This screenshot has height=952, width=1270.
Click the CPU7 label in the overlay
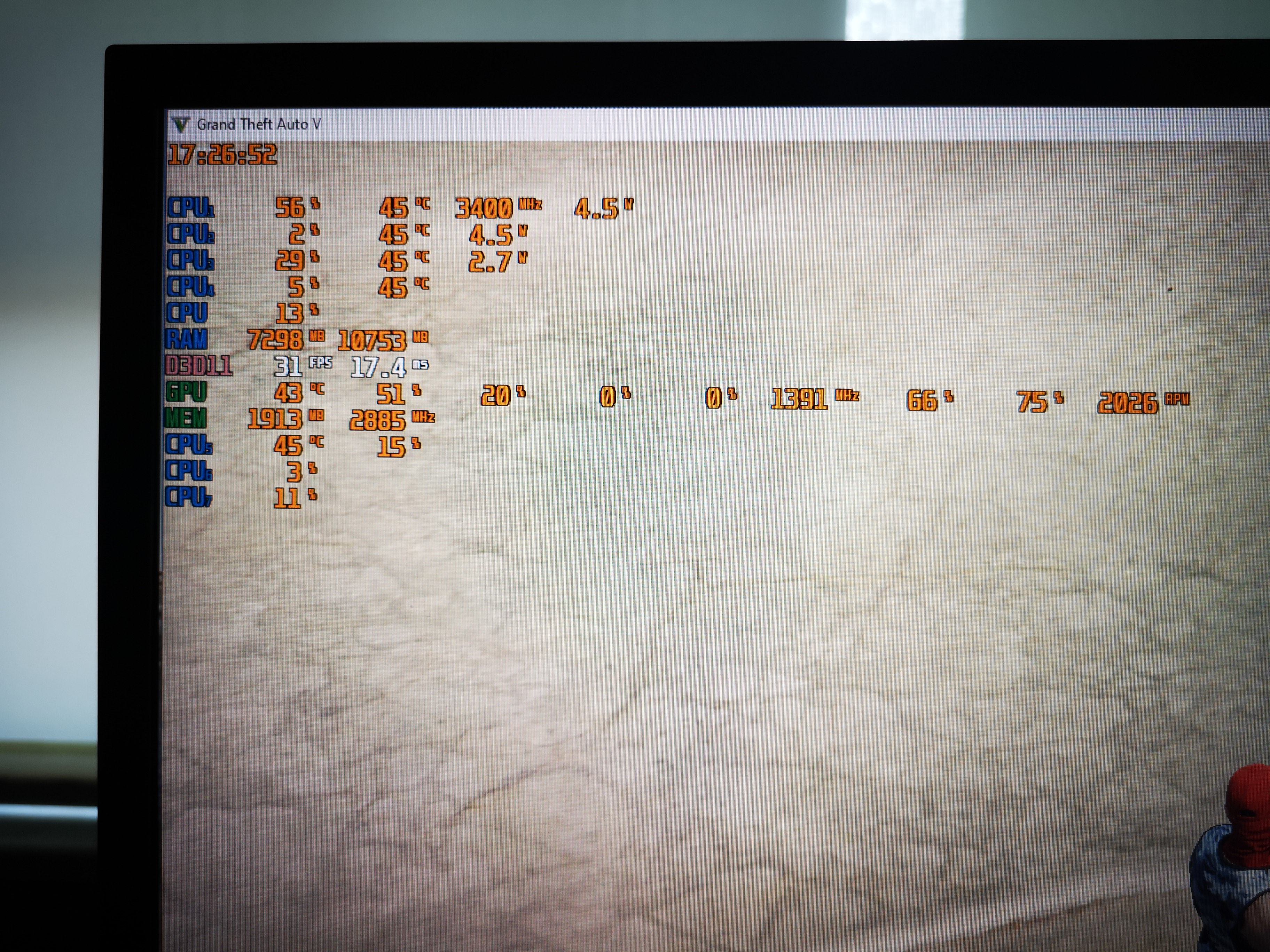(x=188, y=497)
